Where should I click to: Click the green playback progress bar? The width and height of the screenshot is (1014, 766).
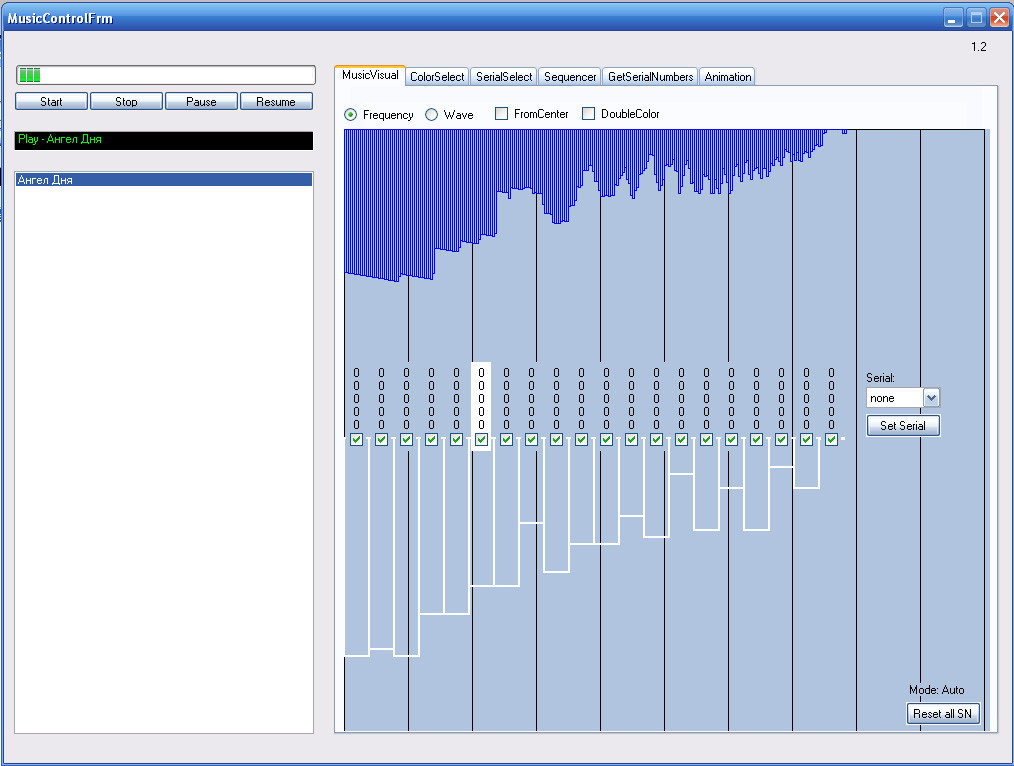165,75
